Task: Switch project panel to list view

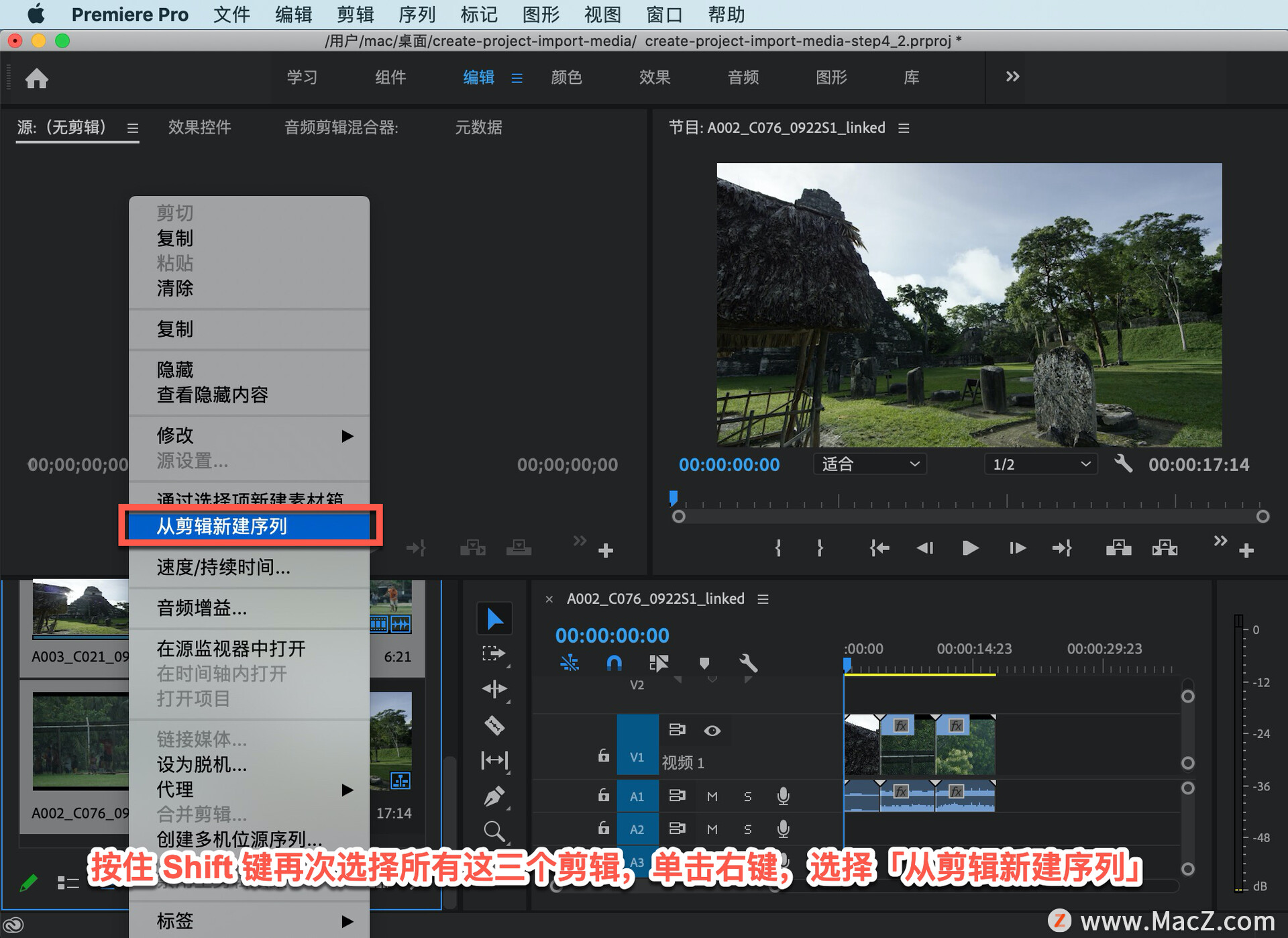Action: point(67,883)
